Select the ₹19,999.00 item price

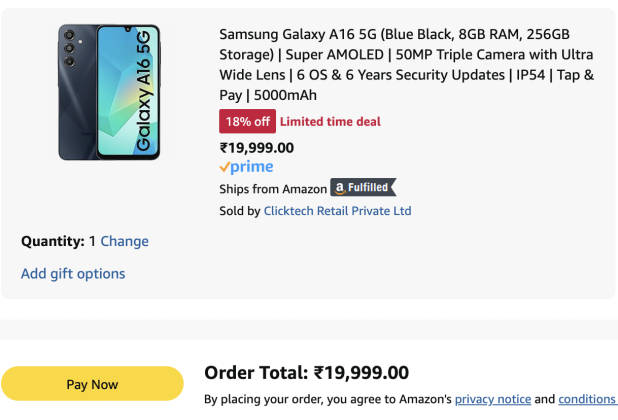(x=257, y=147)
